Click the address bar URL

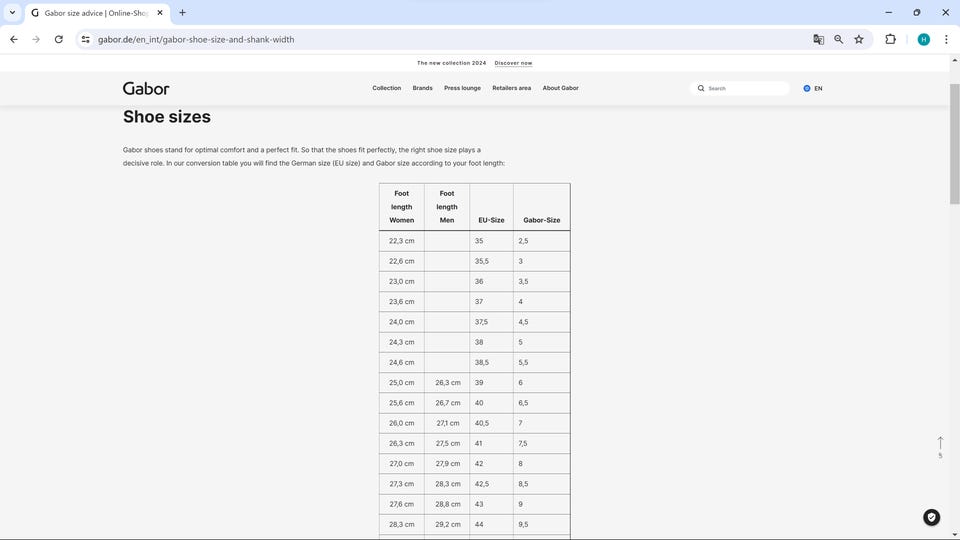click(196, 39)
